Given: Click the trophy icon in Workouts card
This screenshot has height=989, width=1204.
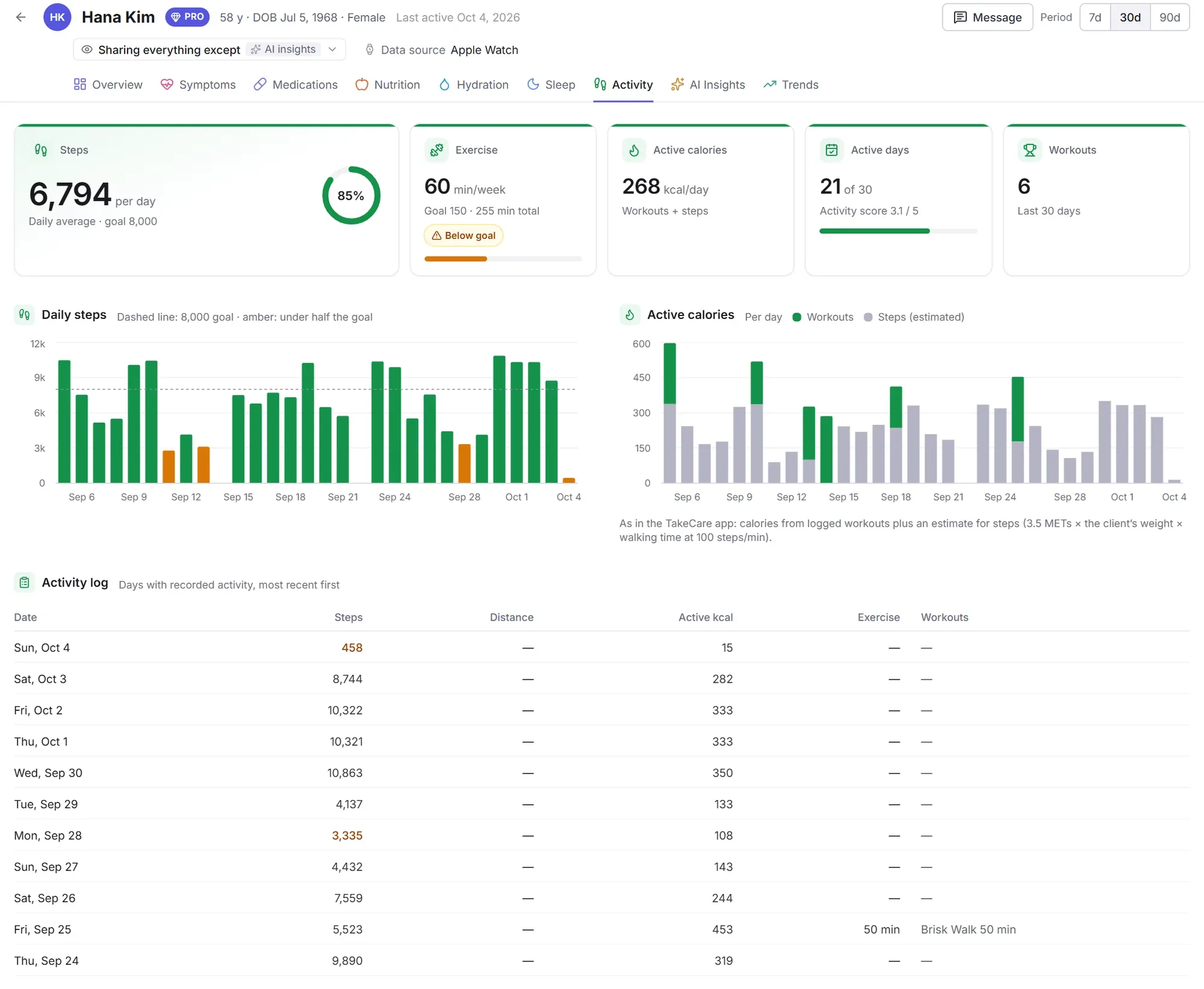Looking at the screenshot, I should tap(1029, 150).
